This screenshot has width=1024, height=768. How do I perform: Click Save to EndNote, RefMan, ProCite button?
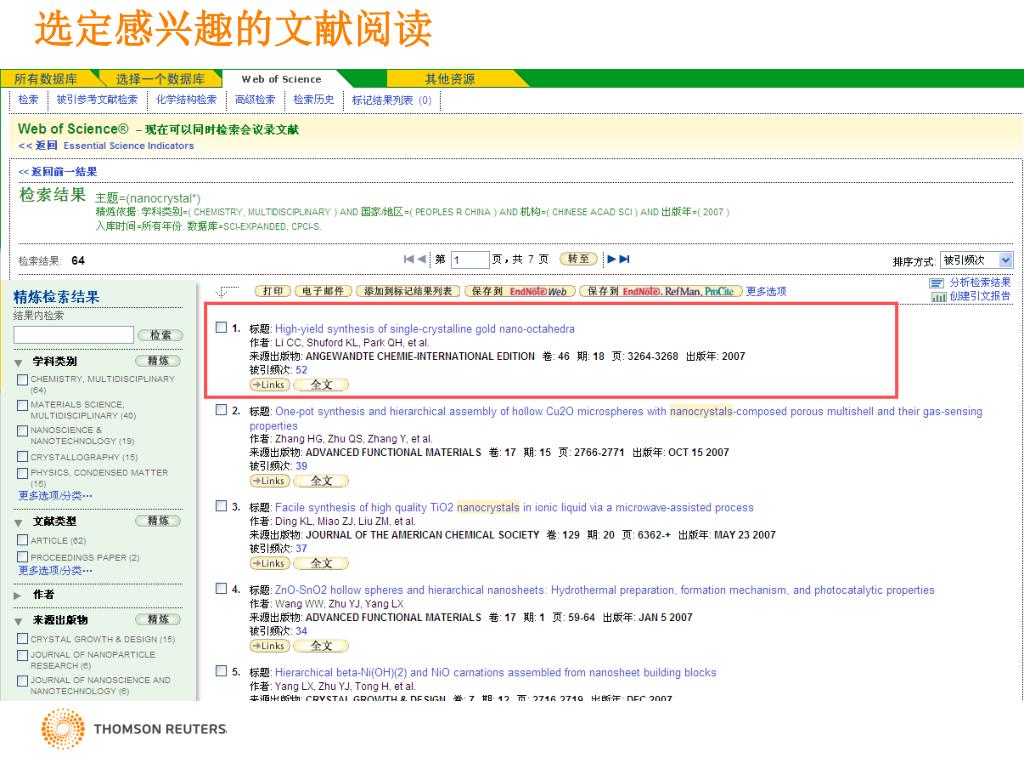click(x=661, y=291)
